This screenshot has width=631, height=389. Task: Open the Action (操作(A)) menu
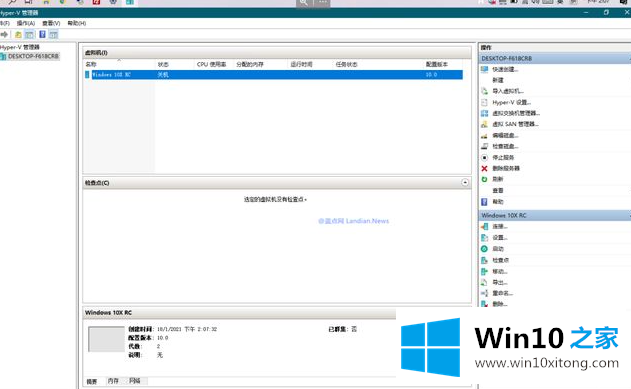(26, 23)
